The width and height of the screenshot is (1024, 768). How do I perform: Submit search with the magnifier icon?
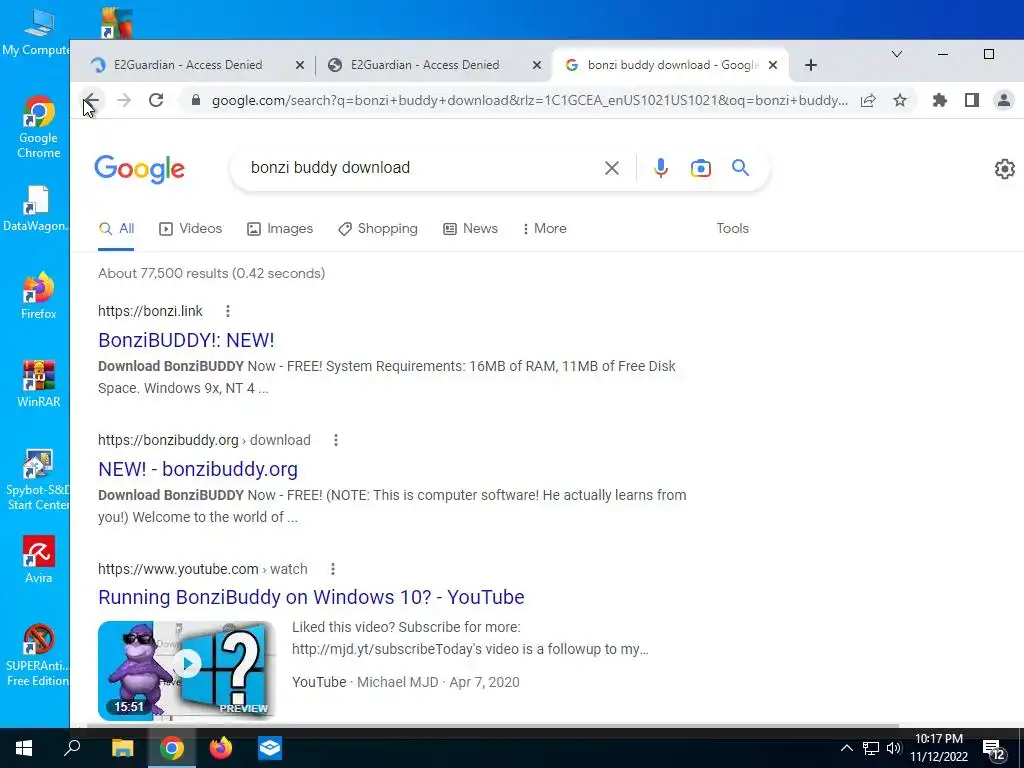pyautogui.click(x=741, y=168)
